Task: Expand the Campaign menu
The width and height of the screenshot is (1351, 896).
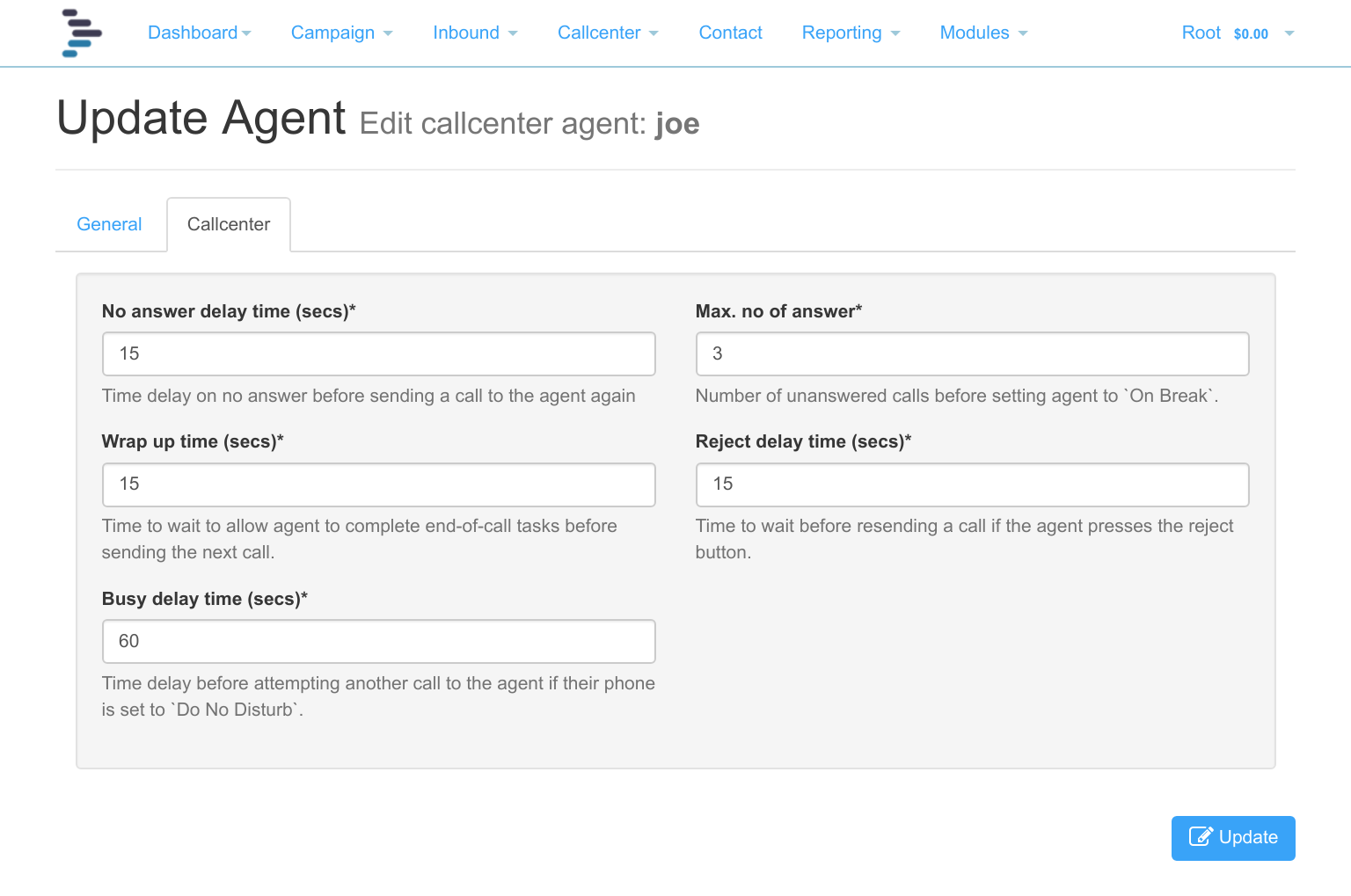Action: (x=341, y=33)
